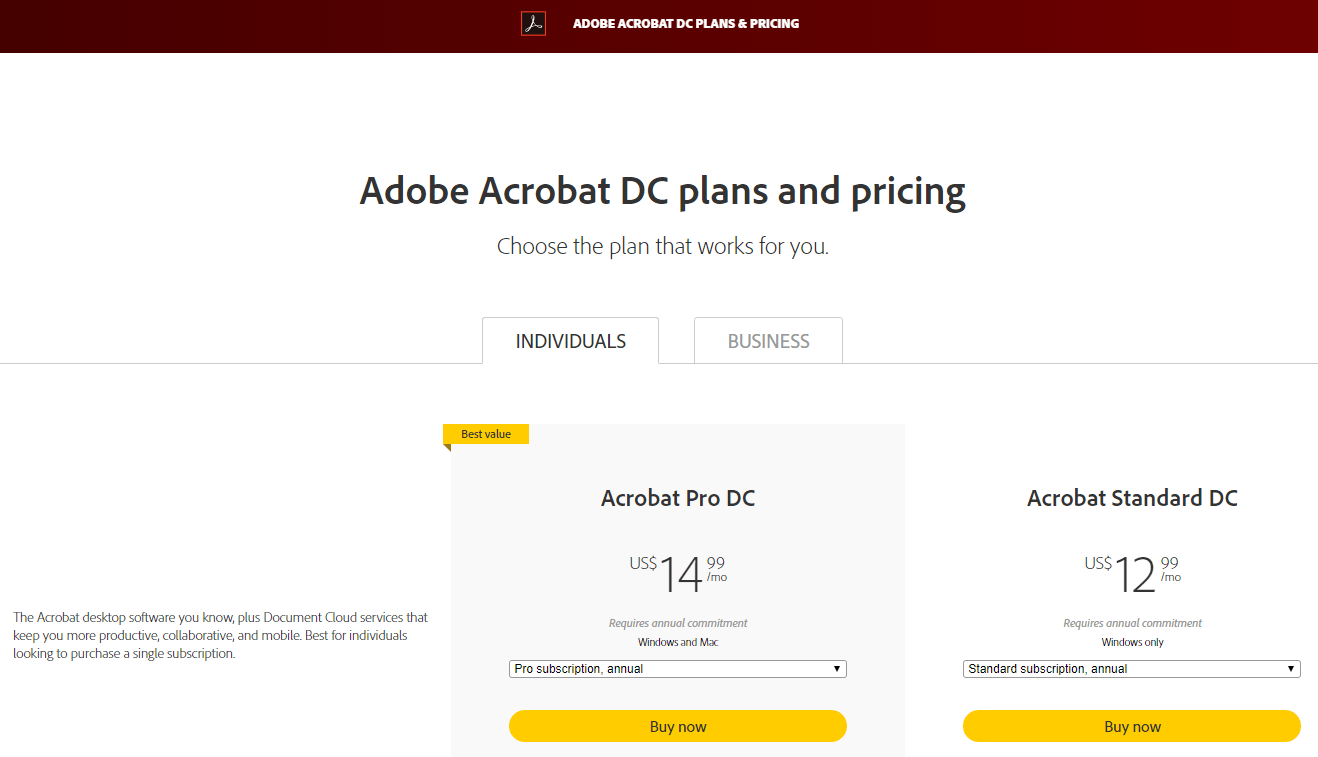
Task: Click the Best value badge
Action: tap(486, 433)
